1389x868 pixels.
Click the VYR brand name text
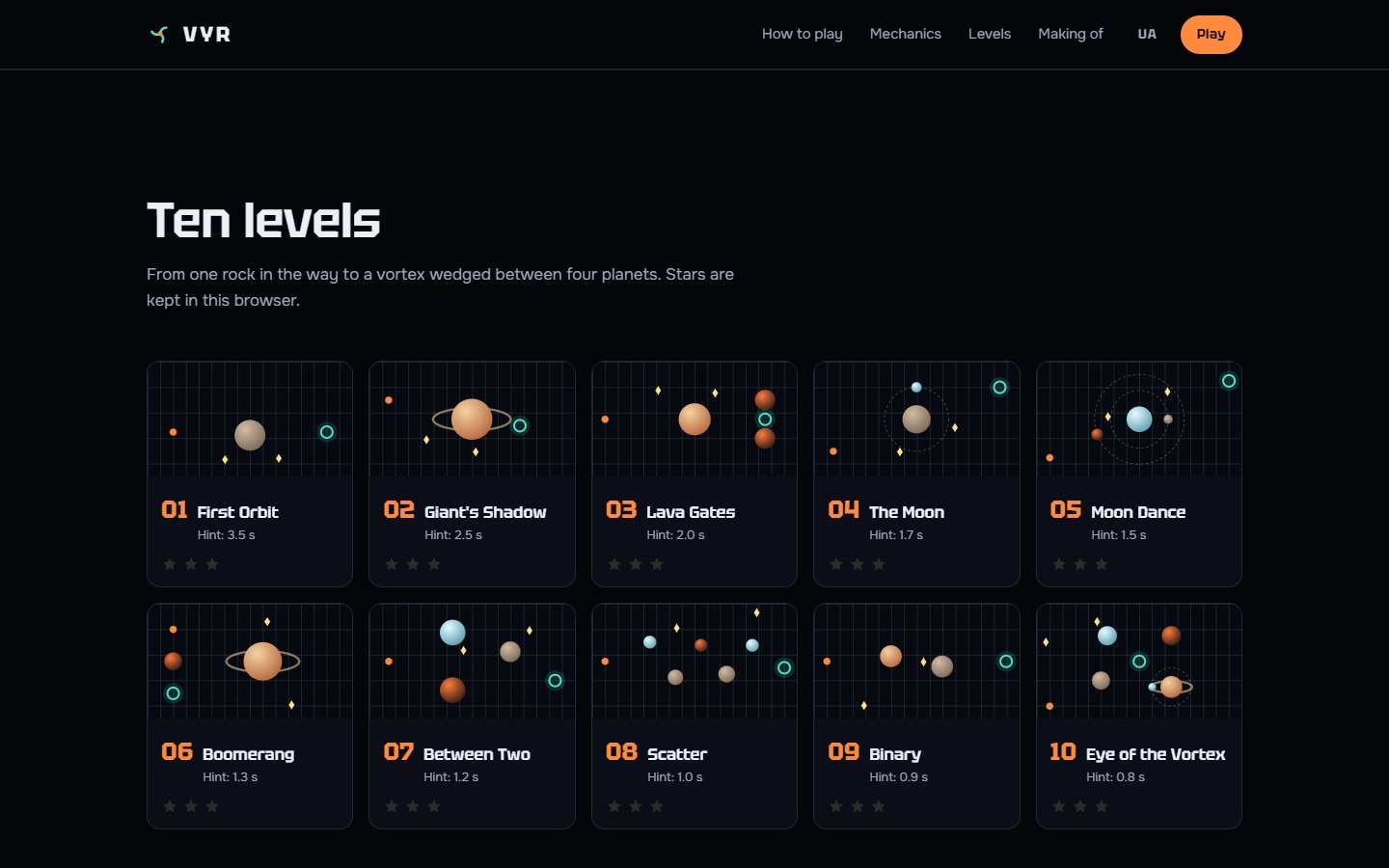[206, 35]
